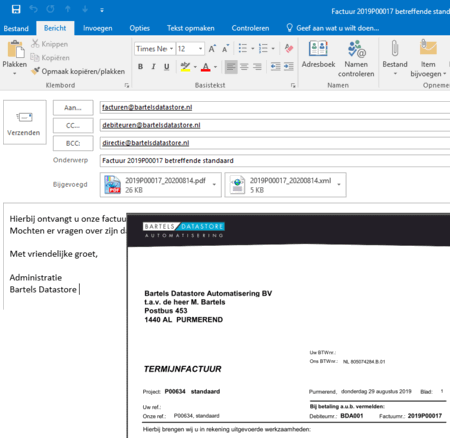Viewport: 450px width, 438px height.
Task: Increase font size with large A icon
Action: (212, 49)
